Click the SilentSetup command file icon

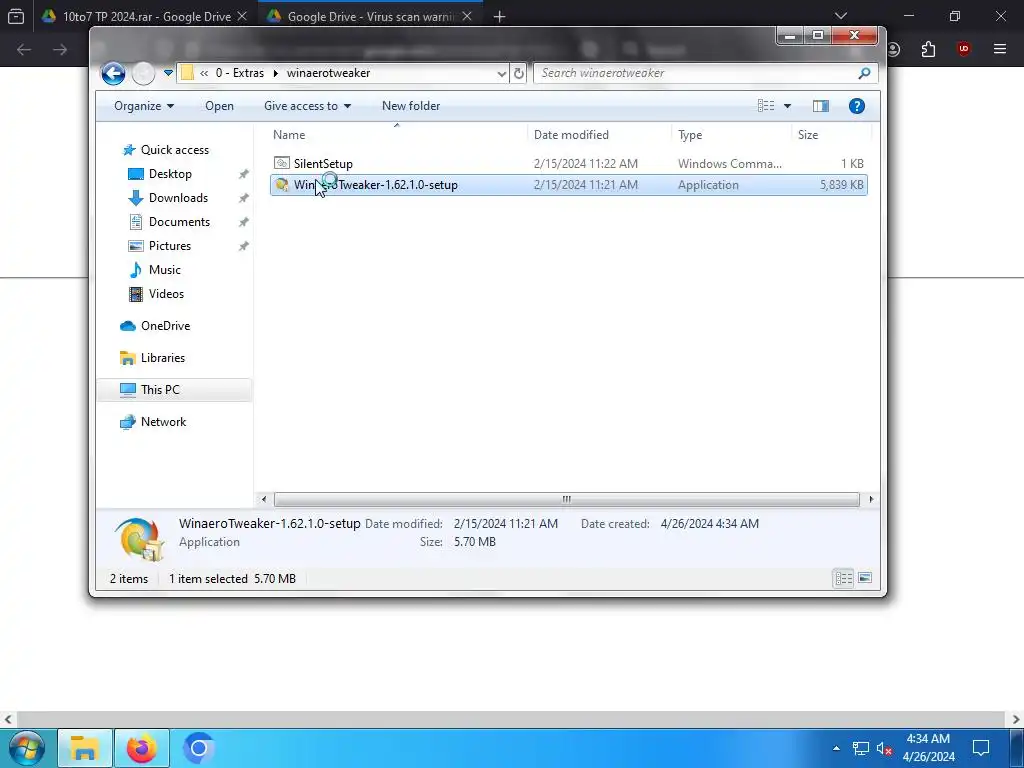click(281, 163)
